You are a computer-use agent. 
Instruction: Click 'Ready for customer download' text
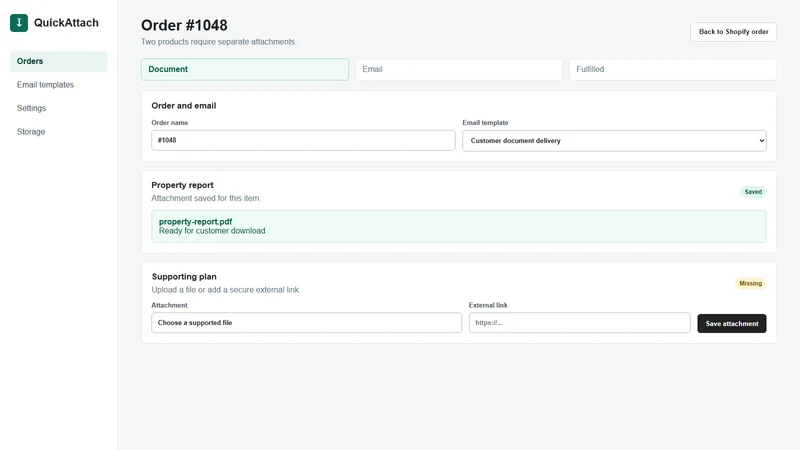click(212, 231)
